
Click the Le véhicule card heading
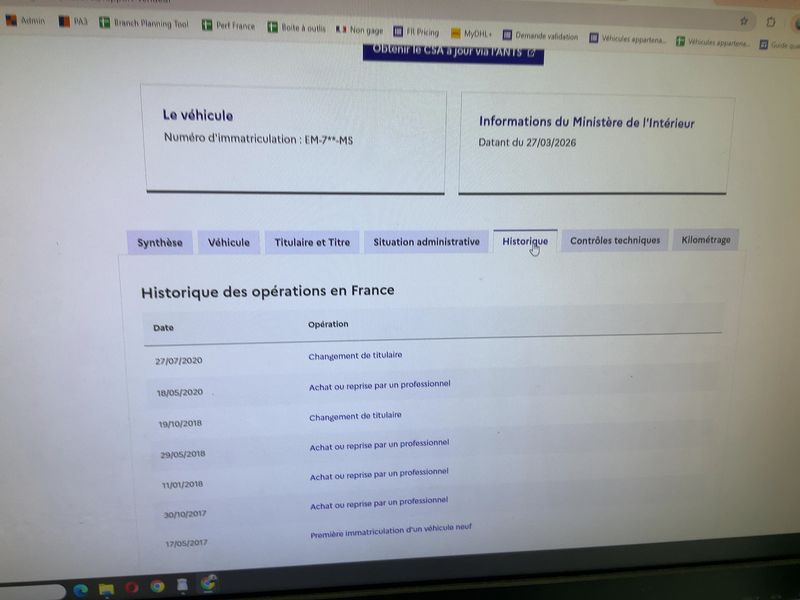[198, 115]
